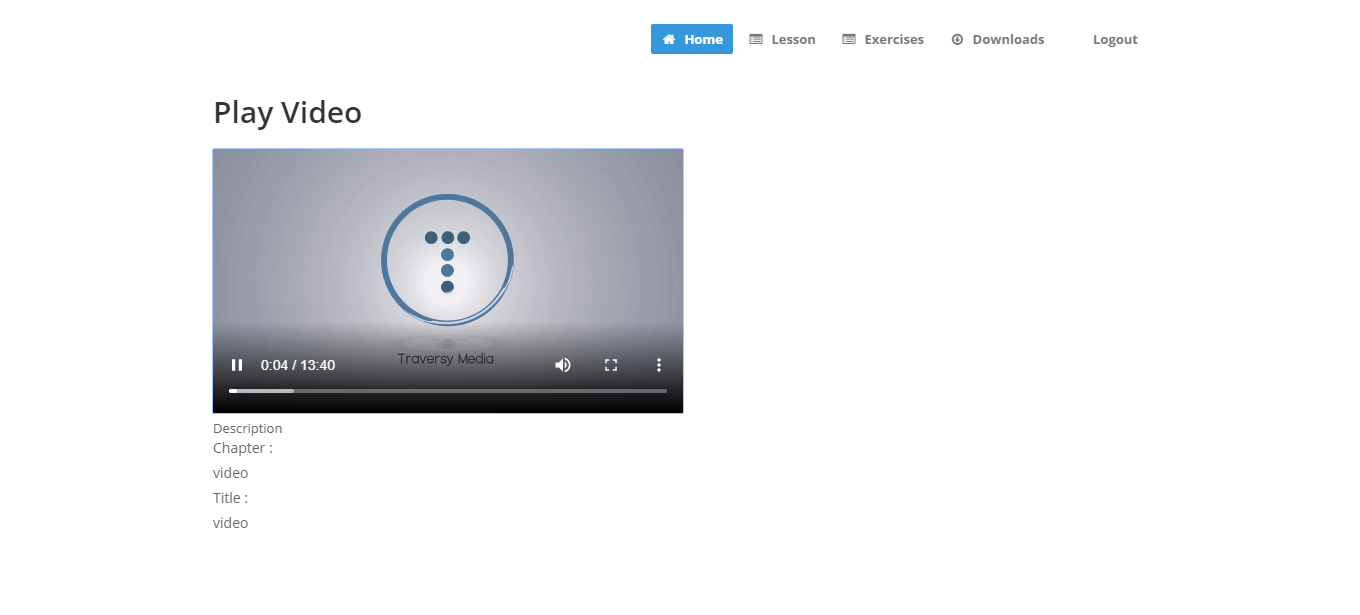Open the Downloads text link
This screenshot has height=615, width=1360.
pyautogui.click(x=1008, y=39)
